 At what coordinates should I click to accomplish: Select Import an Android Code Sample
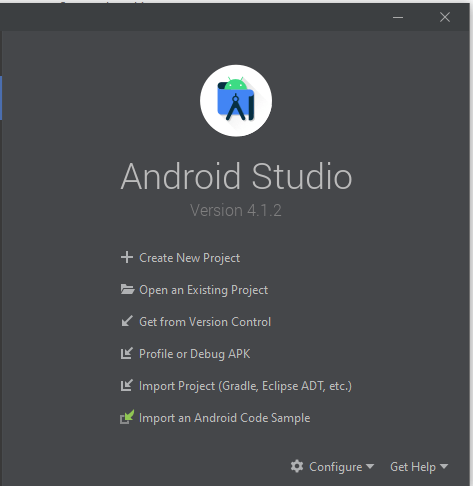pyautogui.click(x=225, y=418)
